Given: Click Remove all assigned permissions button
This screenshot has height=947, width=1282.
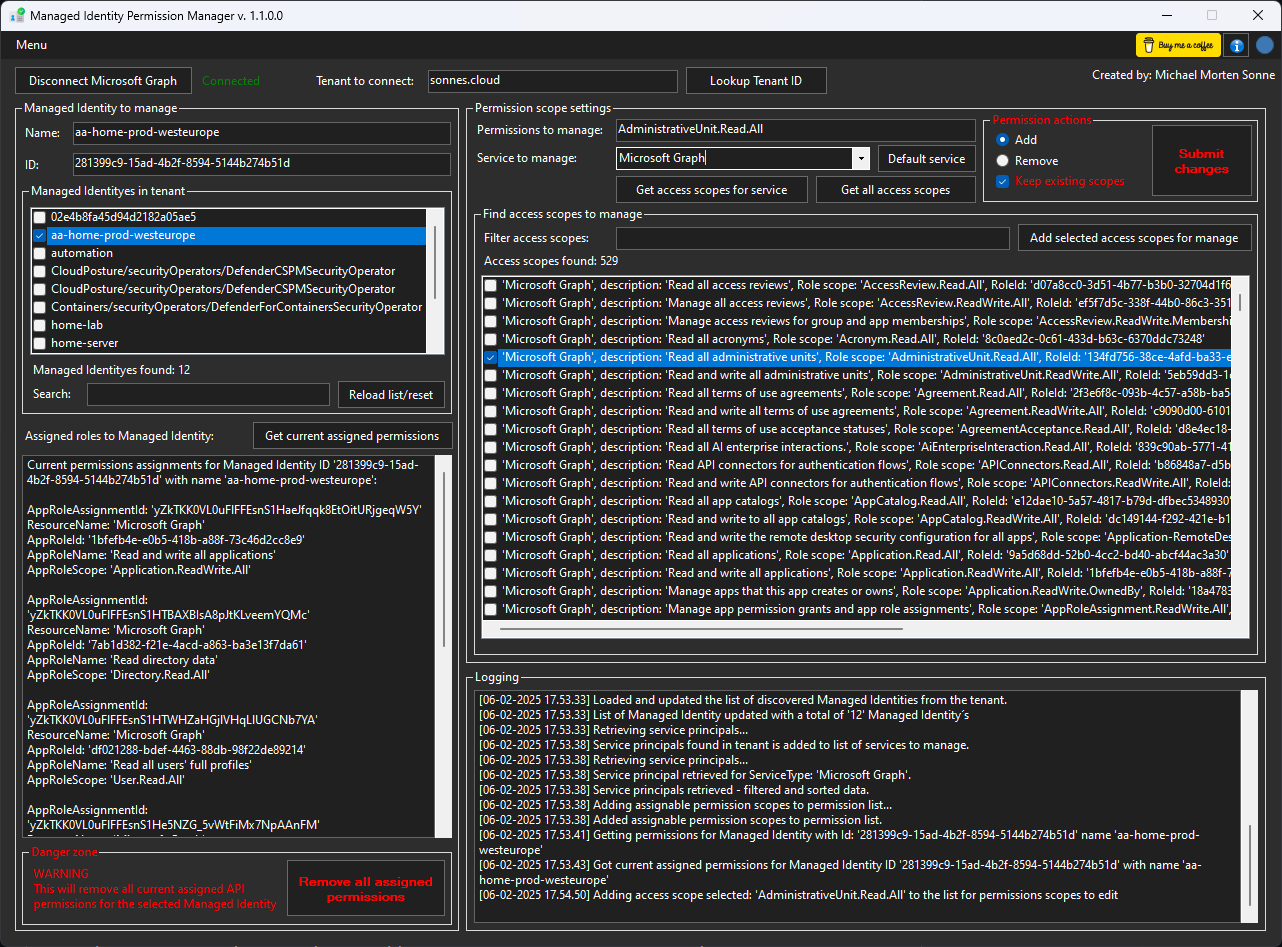Looking at the screenshot, I should (365, 889).
